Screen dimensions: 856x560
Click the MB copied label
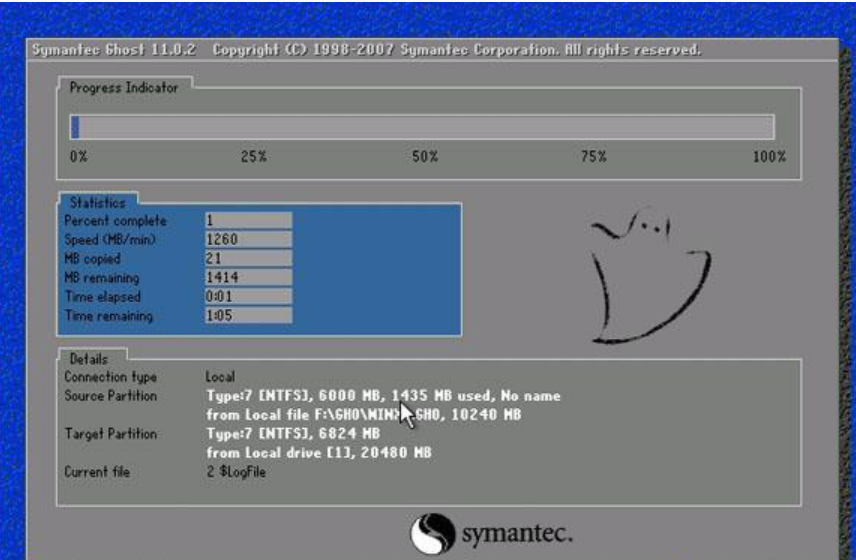tap(92, 259)
